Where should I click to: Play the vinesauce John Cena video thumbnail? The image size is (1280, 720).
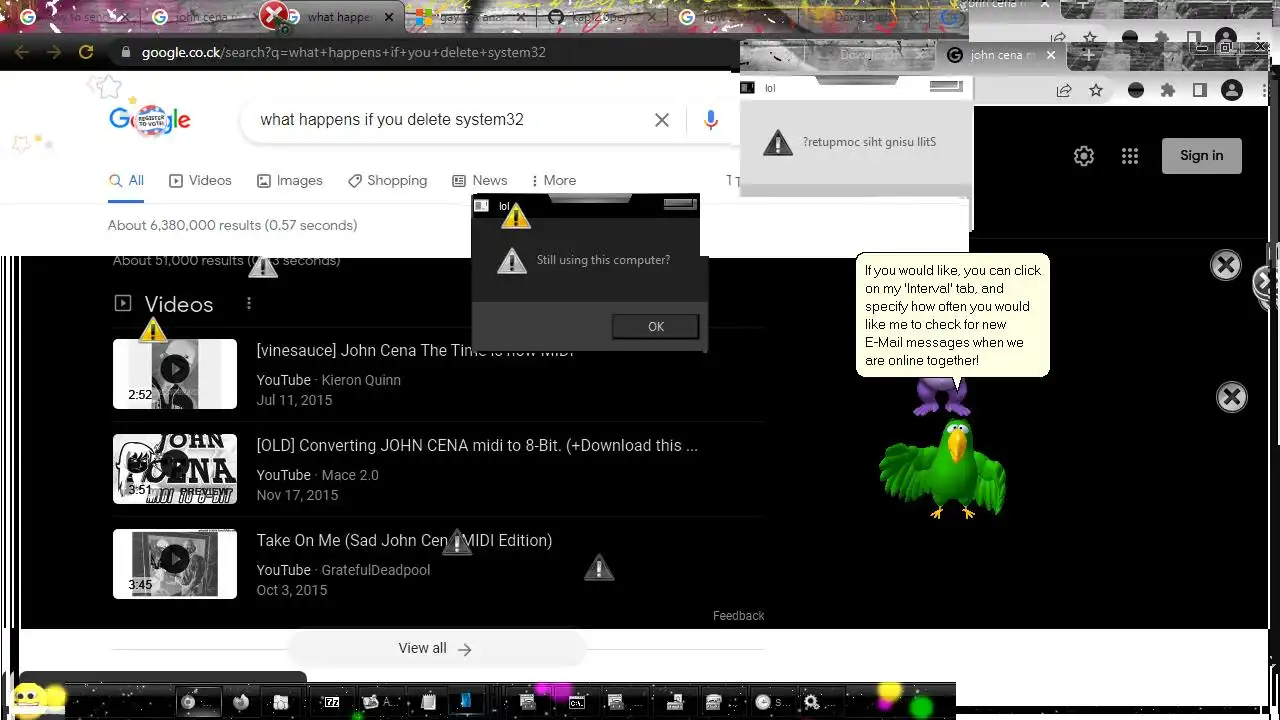point(175,374)
